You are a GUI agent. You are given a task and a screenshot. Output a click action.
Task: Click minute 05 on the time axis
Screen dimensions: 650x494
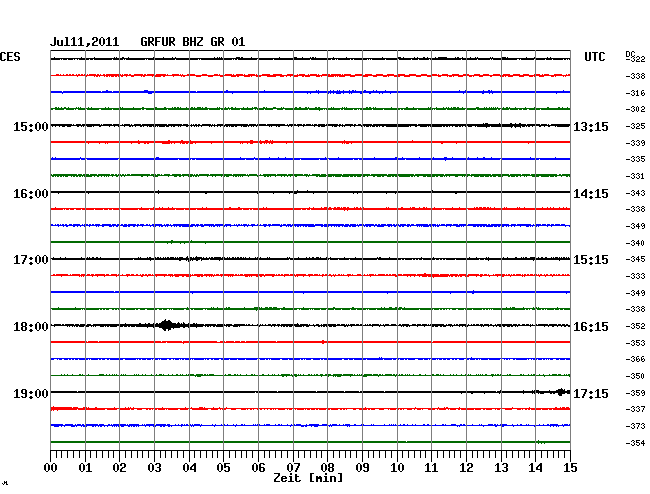click(x=223, y=468)
